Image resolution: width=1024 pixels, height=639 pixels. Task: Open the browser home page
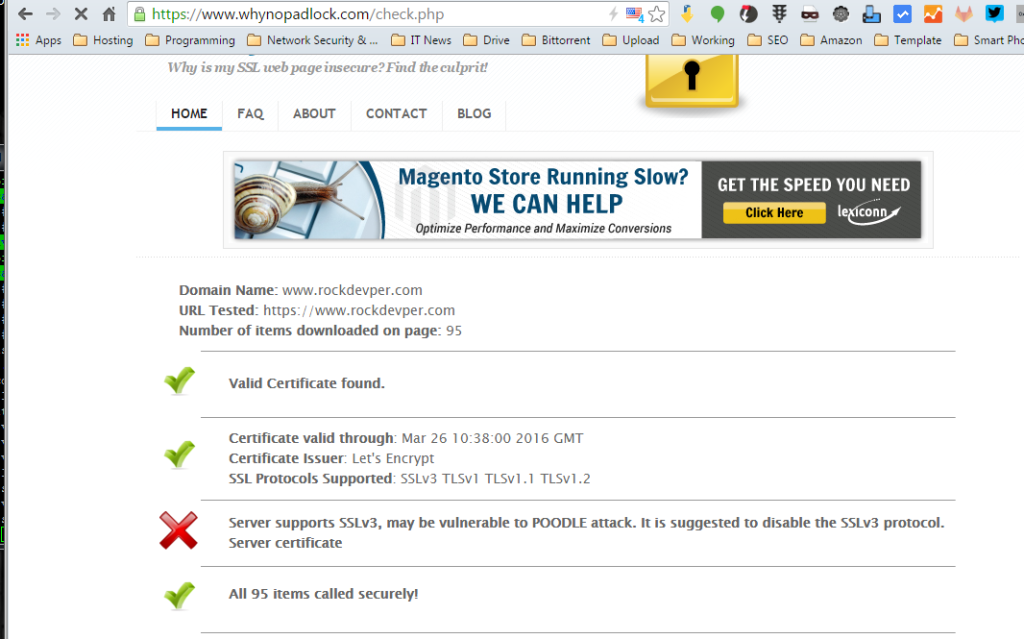(108, 14)
